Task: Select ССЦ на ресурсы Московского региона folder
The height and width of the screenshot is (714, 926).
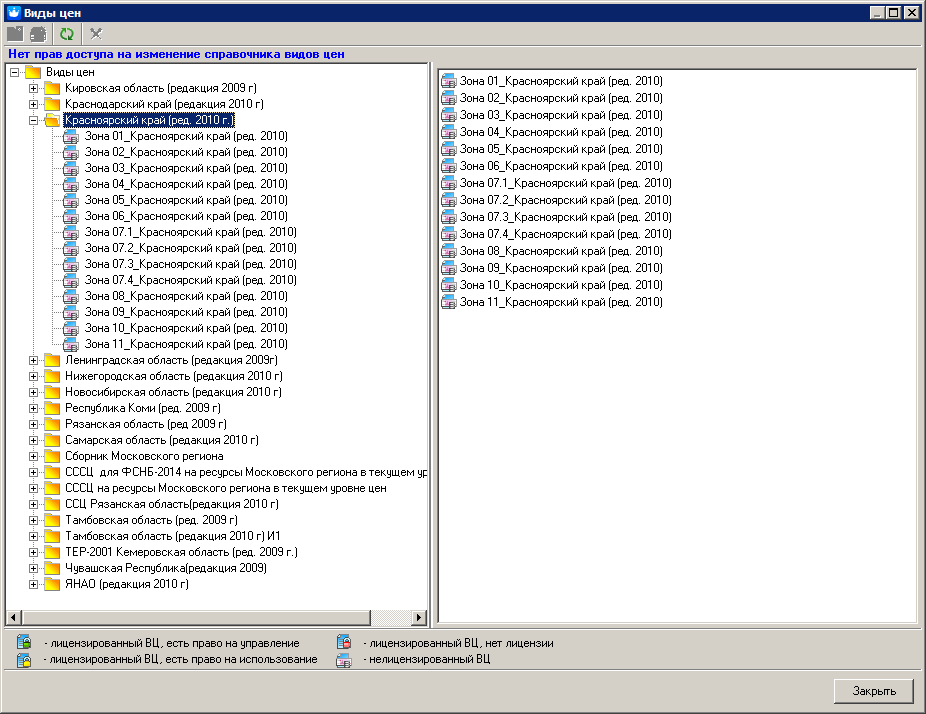Action: [226, 488]
